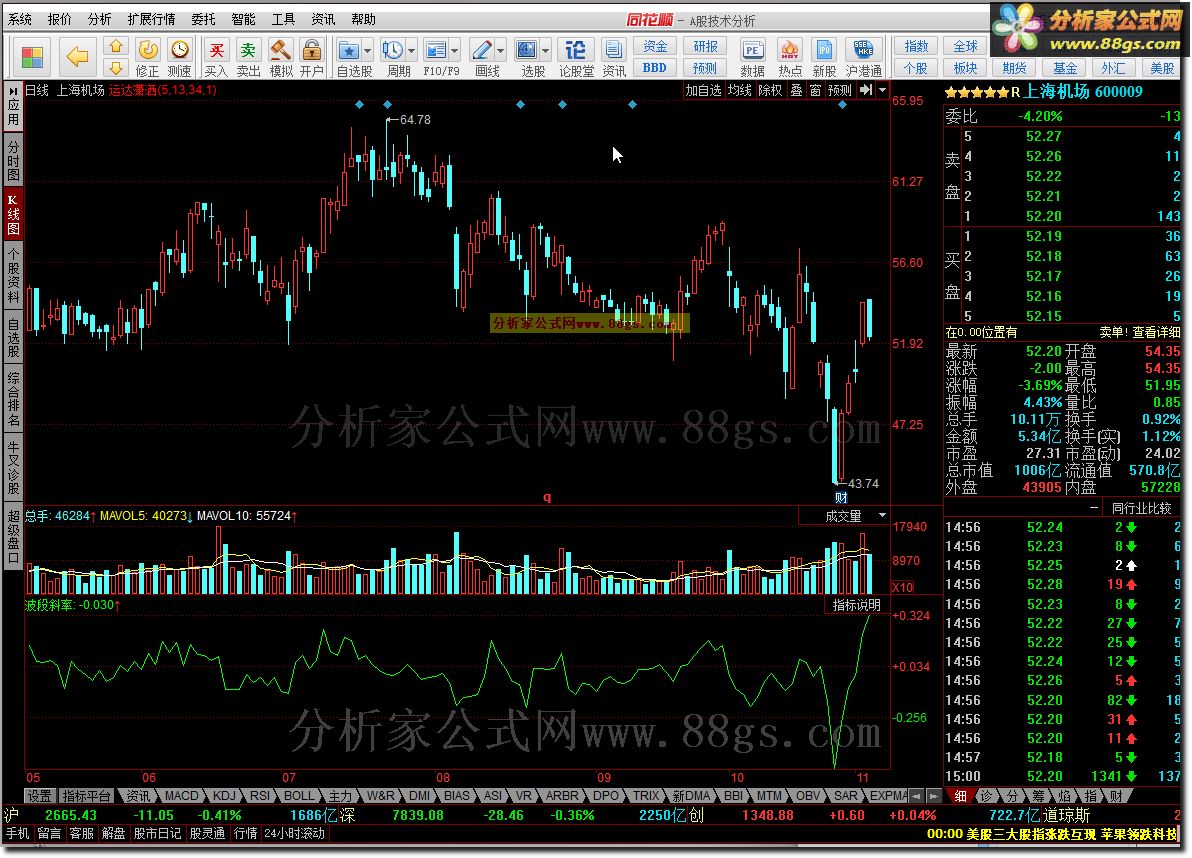Select the MACD indicator tab
This screenshot has height=858, width=1192.
point(182,796)
